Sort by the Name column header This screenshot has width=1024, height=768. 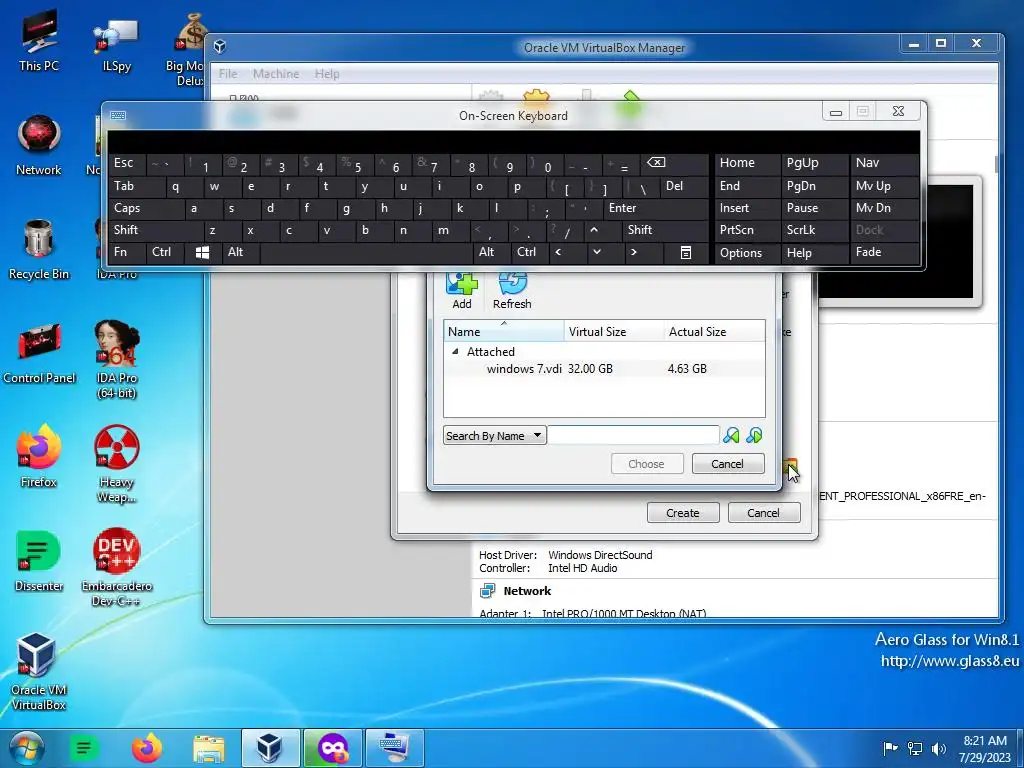pos(504,332)
